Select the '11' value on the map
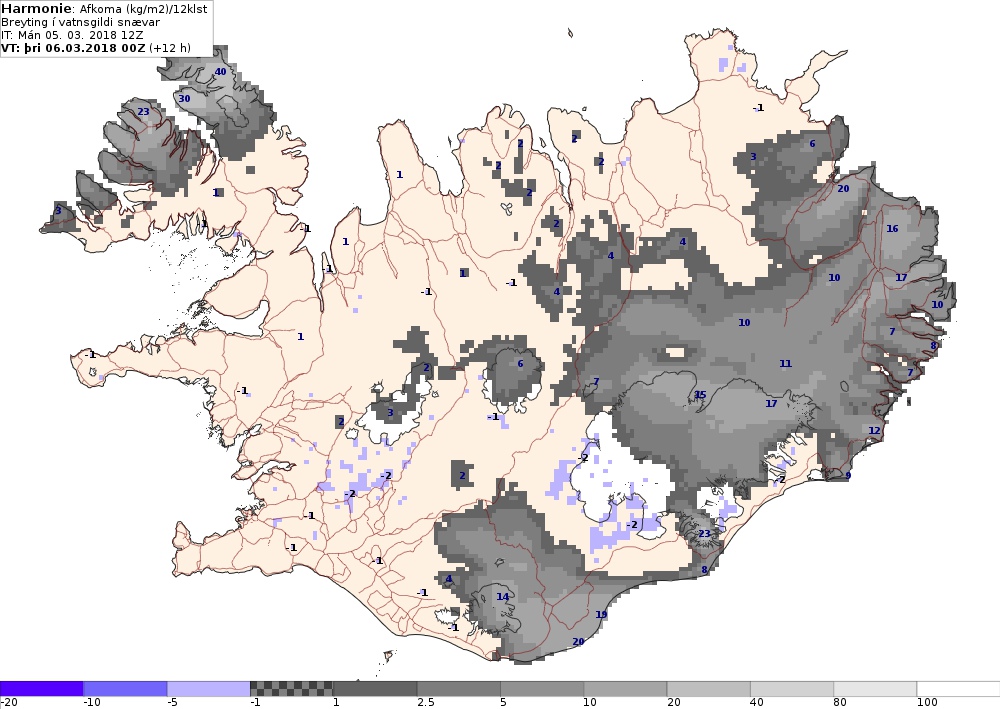 [786, 363]
